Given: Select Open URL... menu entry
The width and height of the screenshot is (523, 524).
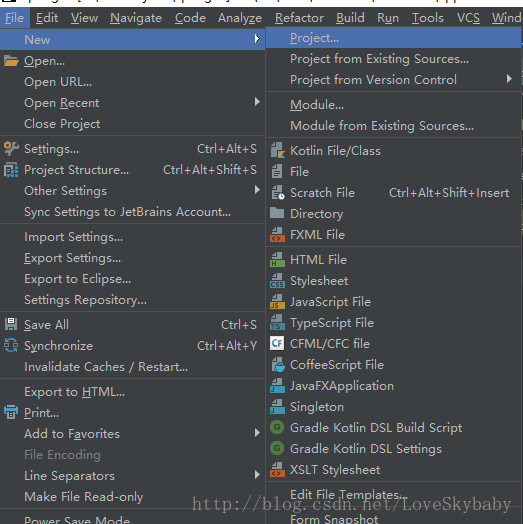Looking at the screenshot, I should [132, 82].
